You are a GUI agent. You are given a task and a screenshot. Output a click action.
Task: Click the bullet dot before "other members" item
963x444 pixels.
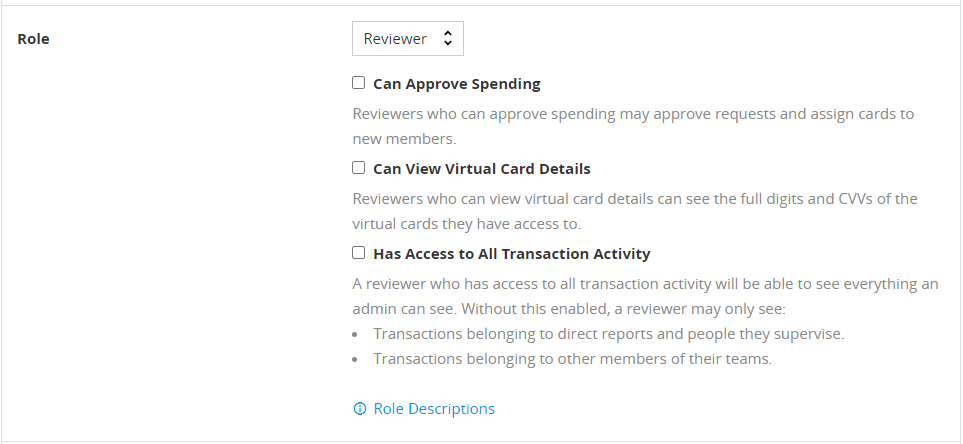click(357, 359)
